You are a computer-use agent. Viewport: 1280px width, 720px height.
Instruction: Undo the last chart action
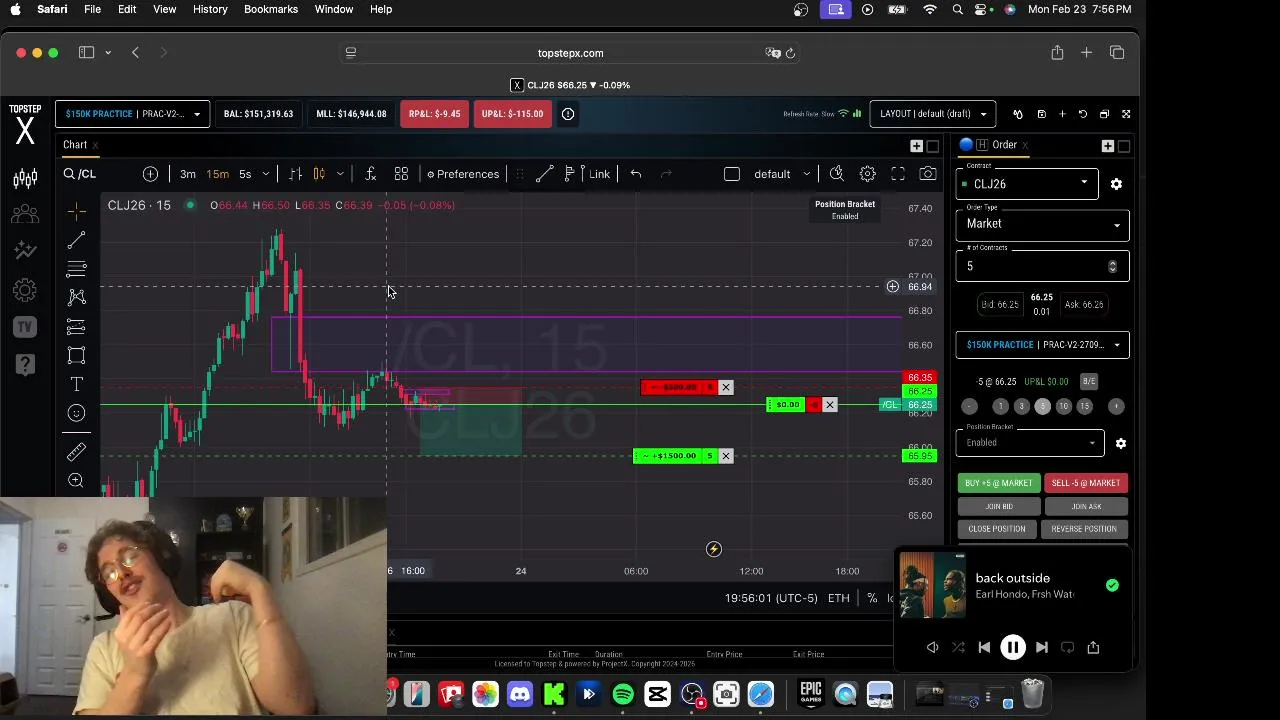pyautogui.click(x=636, y=174)
